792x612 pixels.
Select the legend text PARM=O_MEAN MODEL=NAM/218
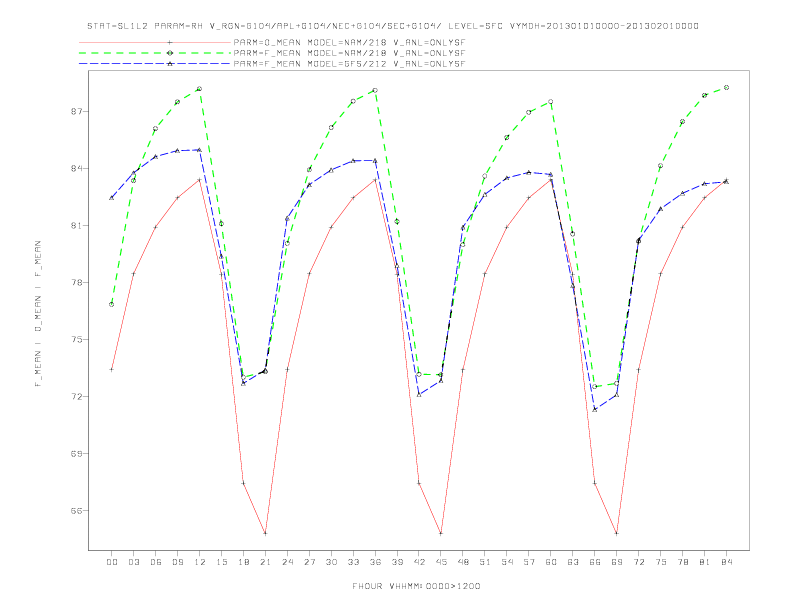(310, 42)
